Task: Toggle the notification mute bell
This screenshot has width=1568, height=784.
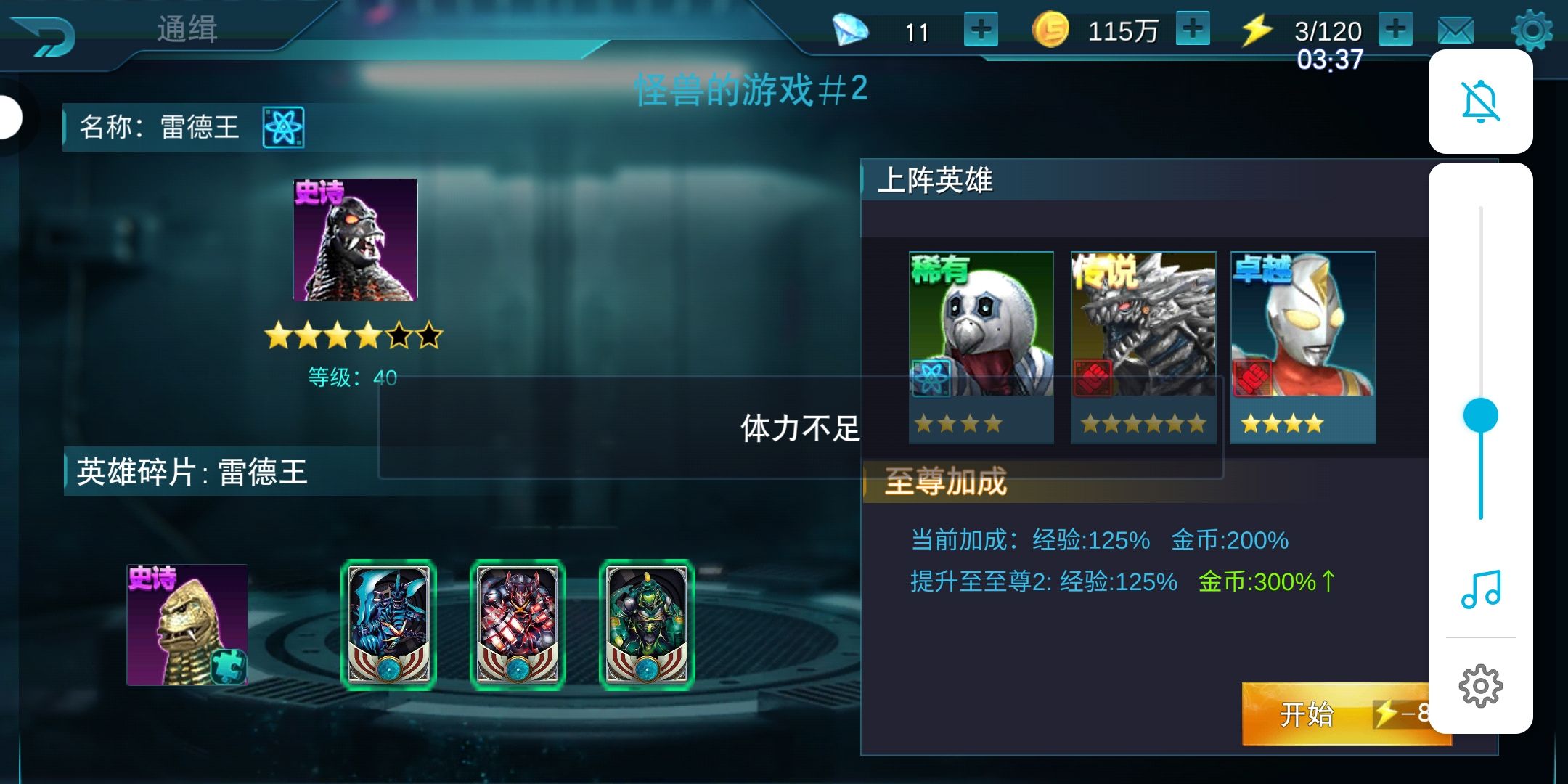Action: point(1480,102)
